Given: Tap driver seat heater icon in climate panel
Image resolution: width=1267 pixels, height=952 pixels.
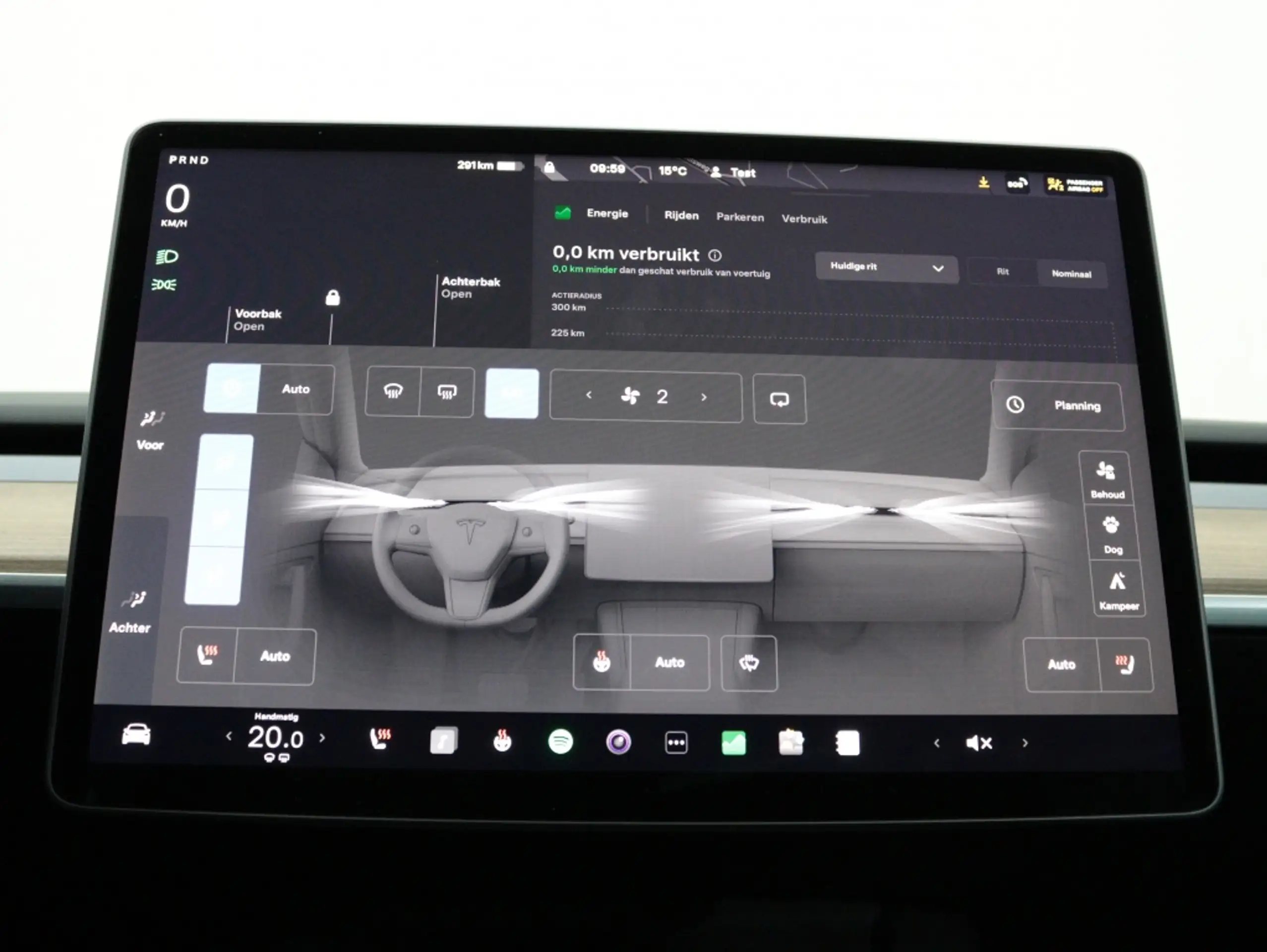Looking at the screenshot, I should pyautogui.click(x=207, y=654).
